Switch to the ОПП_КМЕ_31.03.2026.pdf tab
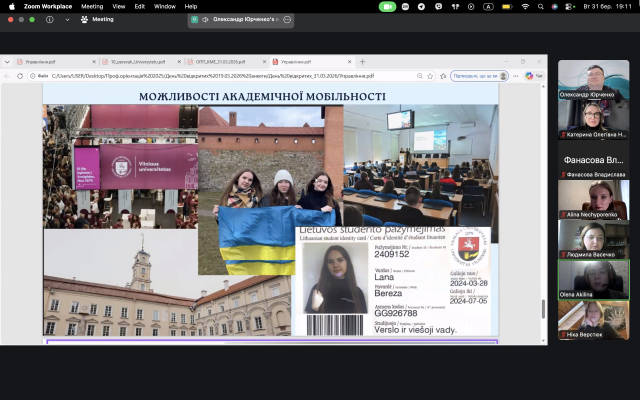The height and width of the screenshot is (400, 640). pyautogui.click(x=222, y=61)
